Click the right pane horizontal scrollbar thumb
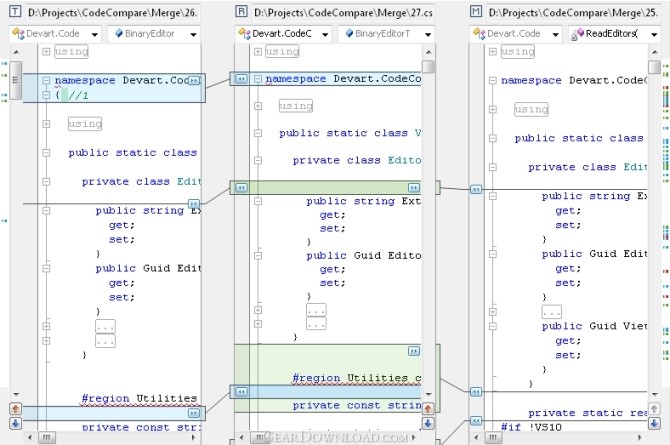 pyautogui.click(x=493, y=437)
